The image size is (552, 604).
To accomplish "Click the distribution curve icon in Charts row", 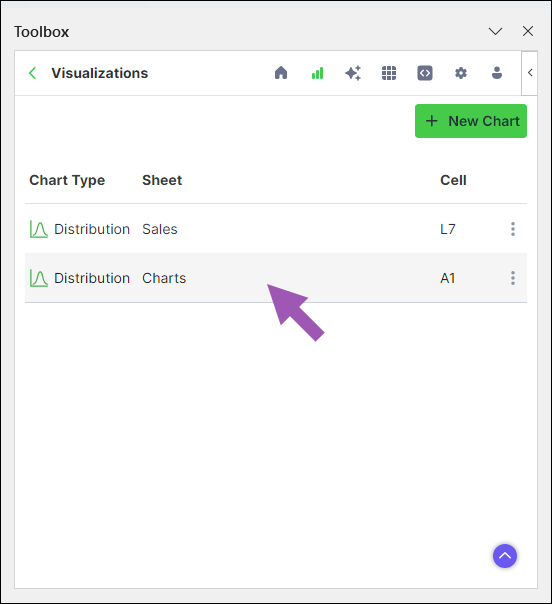I will (x=39, y=278).
